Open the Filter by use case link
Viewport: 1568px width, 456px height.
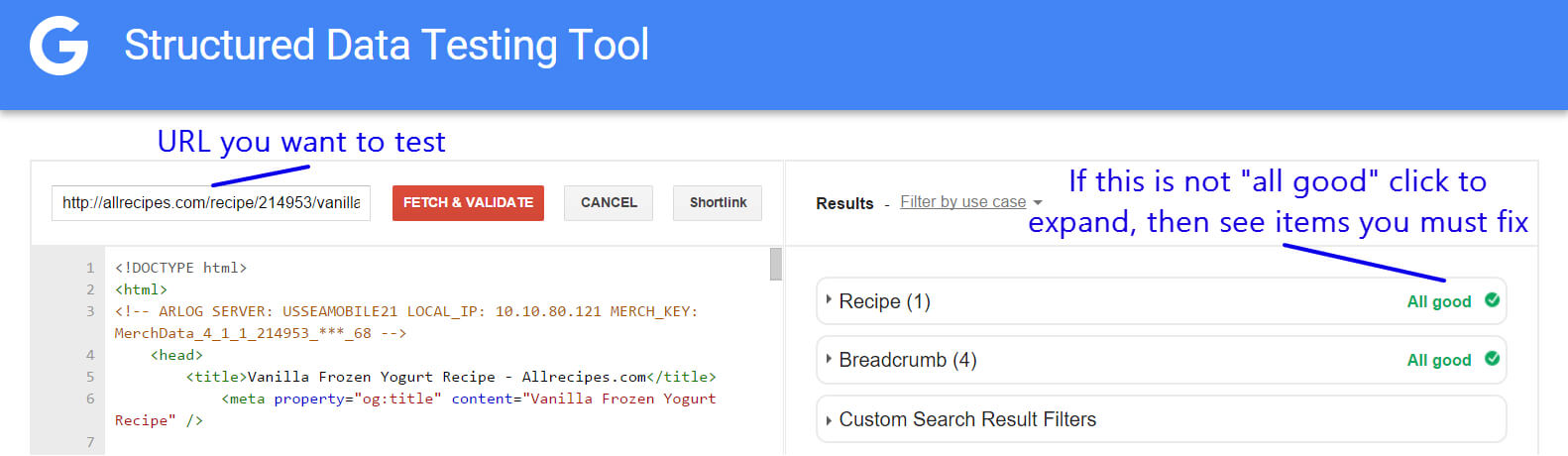coord(962,202)
